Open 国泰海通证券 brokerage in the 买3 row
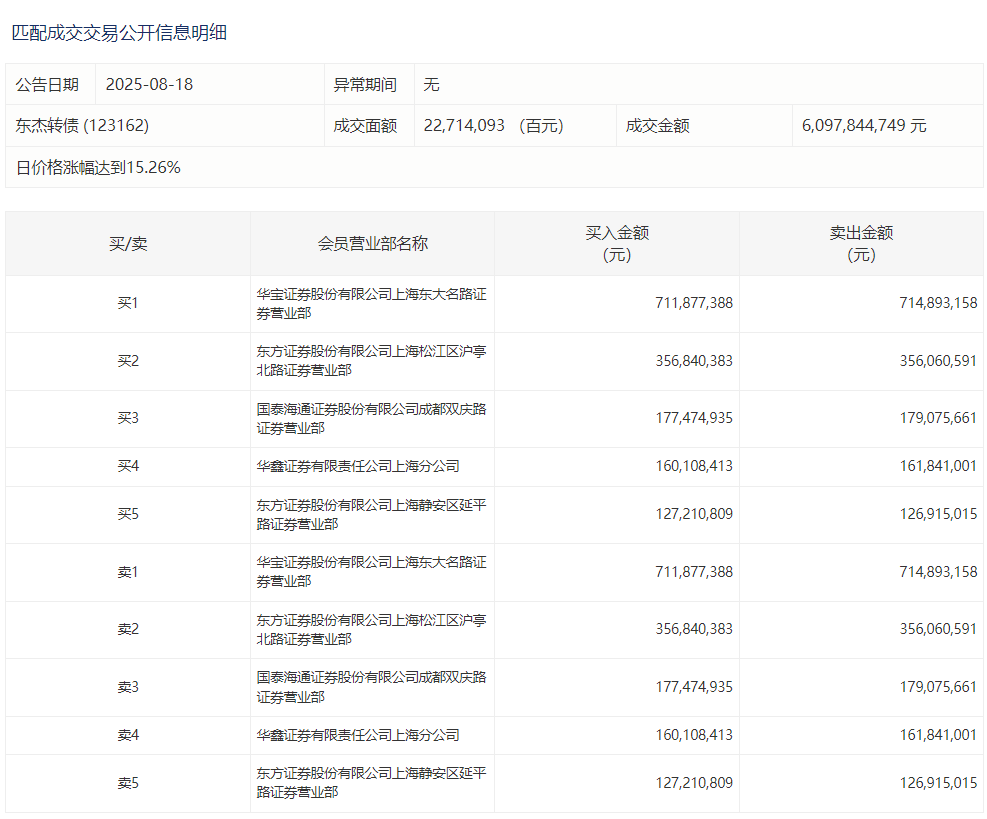Viewport: 987px width, 819px height. point(371,418)
